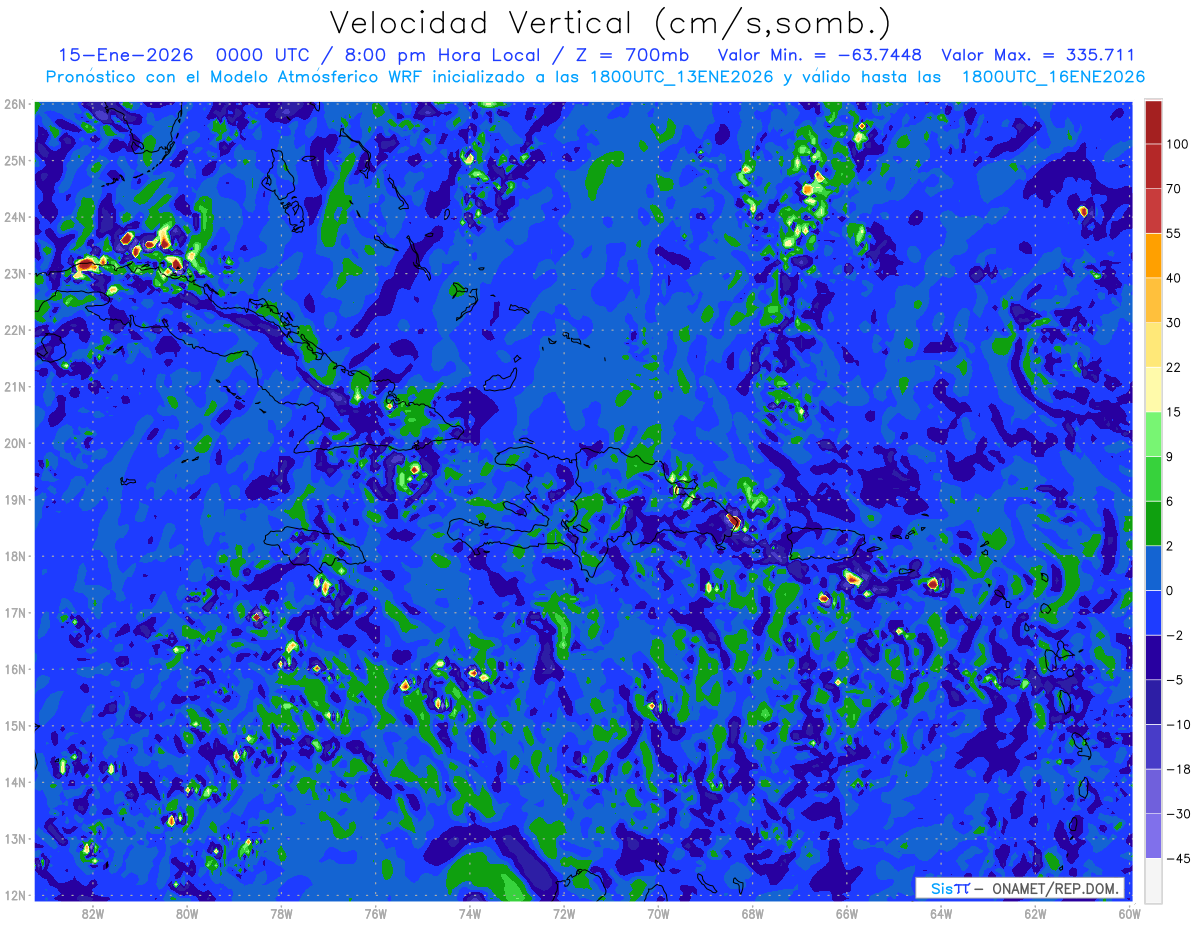The height and width of the screenshot is (927, 1200).
Task: Click the latitude label '20N'
Action: coord(15,443)
